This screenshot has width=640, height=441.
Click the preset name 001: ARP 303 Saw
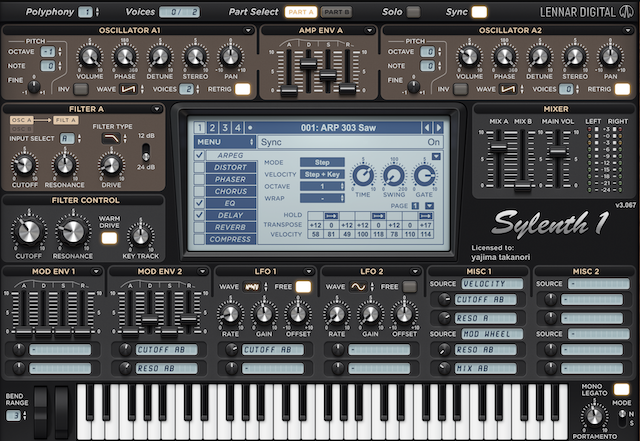(336, 127)
